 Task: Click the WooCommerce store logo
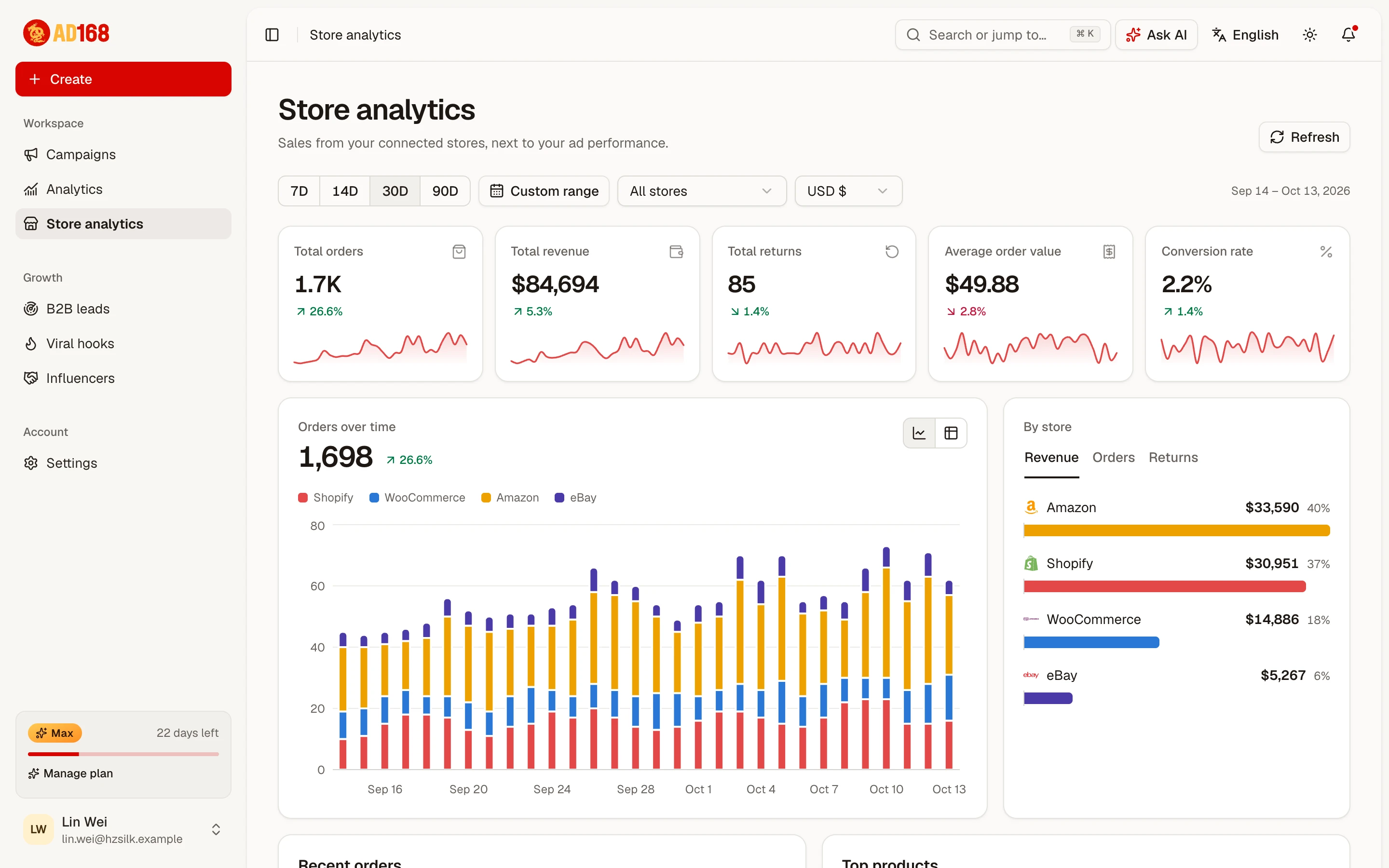click(x=1031, y=620)
